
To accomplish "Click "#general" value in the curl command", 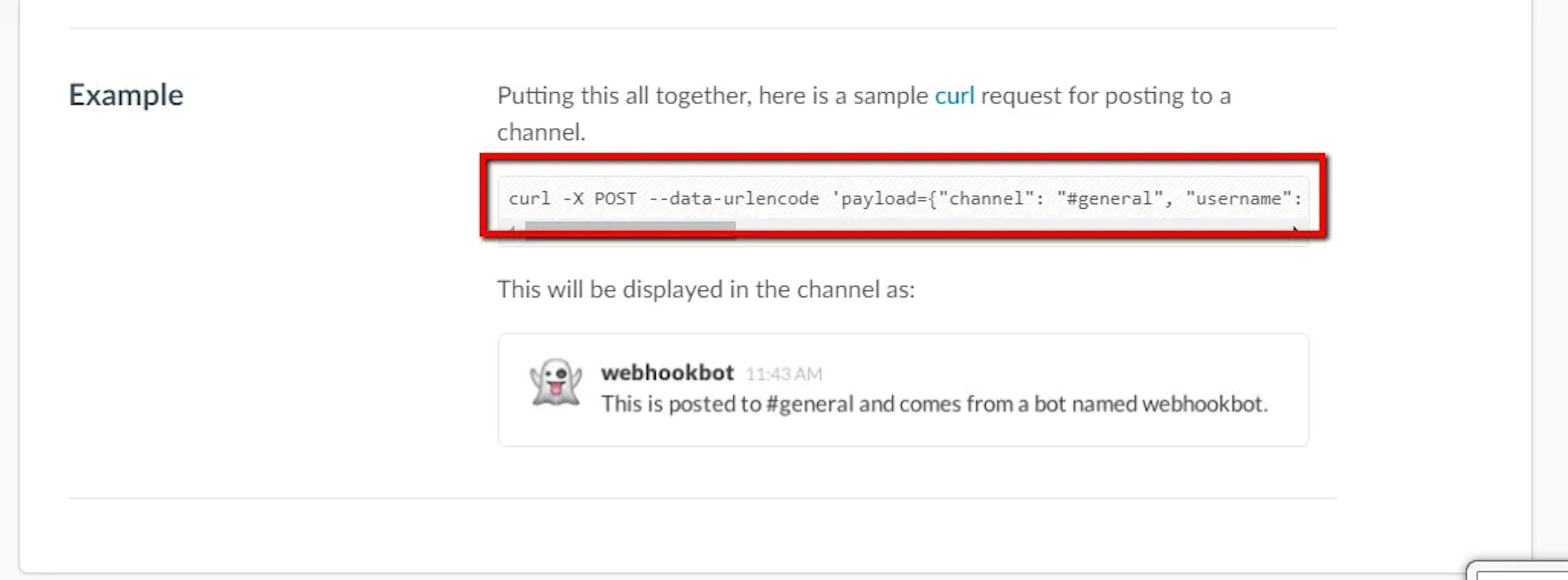I will pos(1109,199).
